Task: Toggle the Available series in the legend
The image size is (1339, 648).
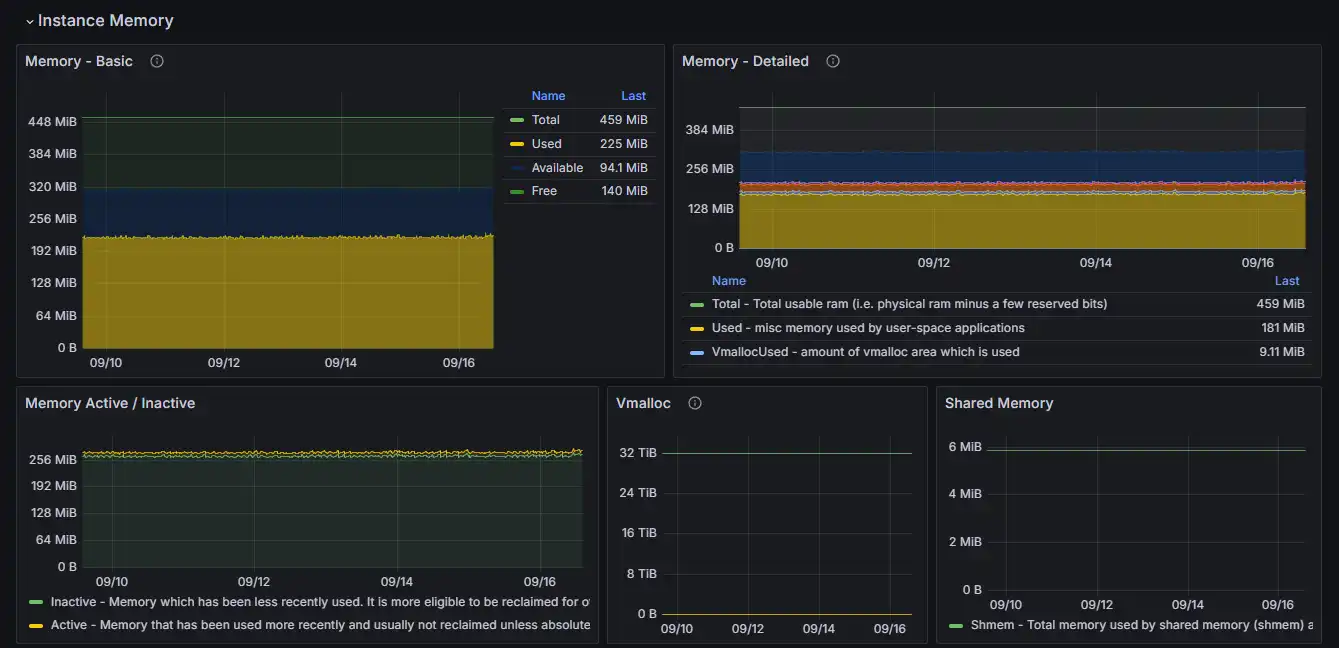Action: [x=558, y=168]
